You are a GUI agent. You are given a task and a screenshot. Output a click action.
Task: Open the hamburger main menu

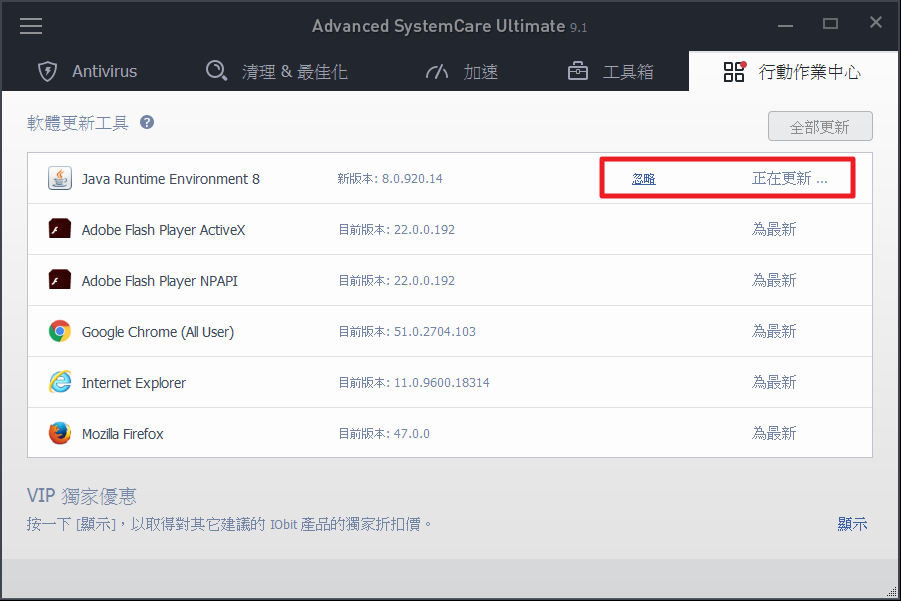(x=31, y=26)
